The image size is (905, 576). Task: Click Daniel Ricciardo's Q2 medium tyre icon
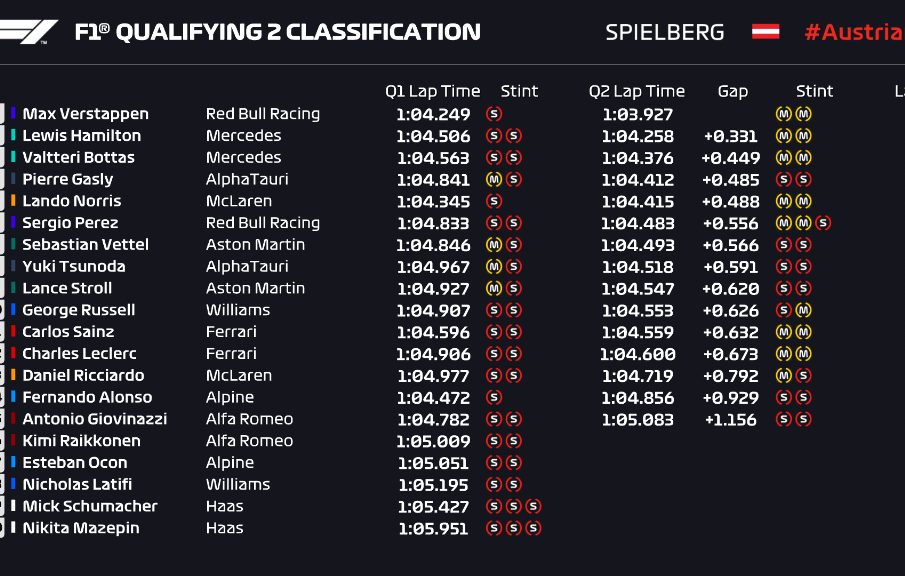tap(784, 376)
